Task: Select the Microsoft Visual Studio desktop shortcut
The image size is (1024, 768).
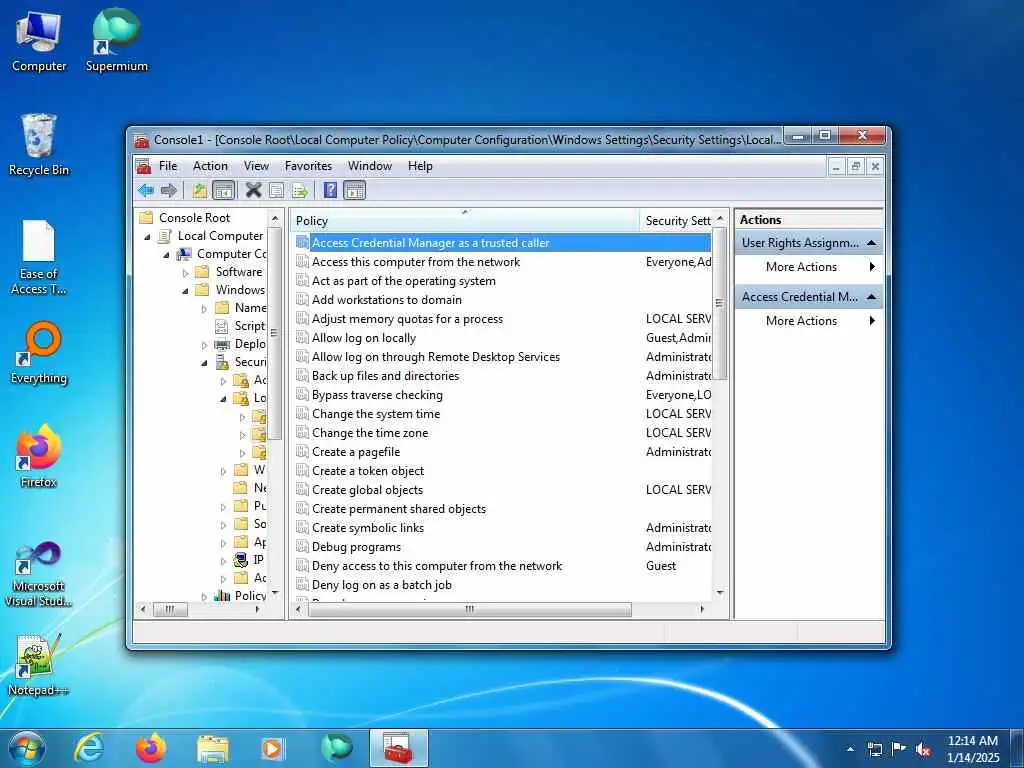Action: tap(38, 575)
